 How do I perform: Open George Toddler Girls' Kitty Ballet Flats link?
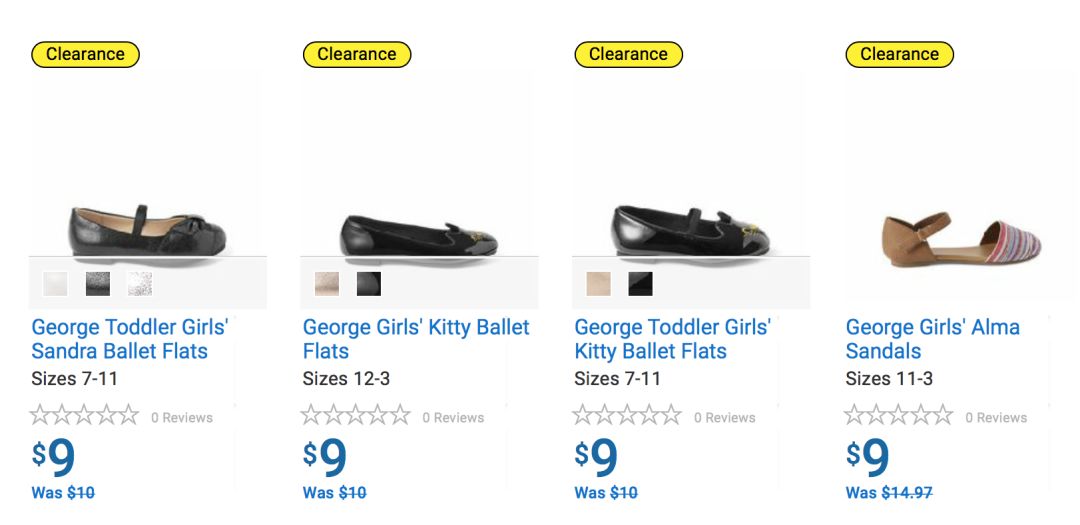[672, 339]
